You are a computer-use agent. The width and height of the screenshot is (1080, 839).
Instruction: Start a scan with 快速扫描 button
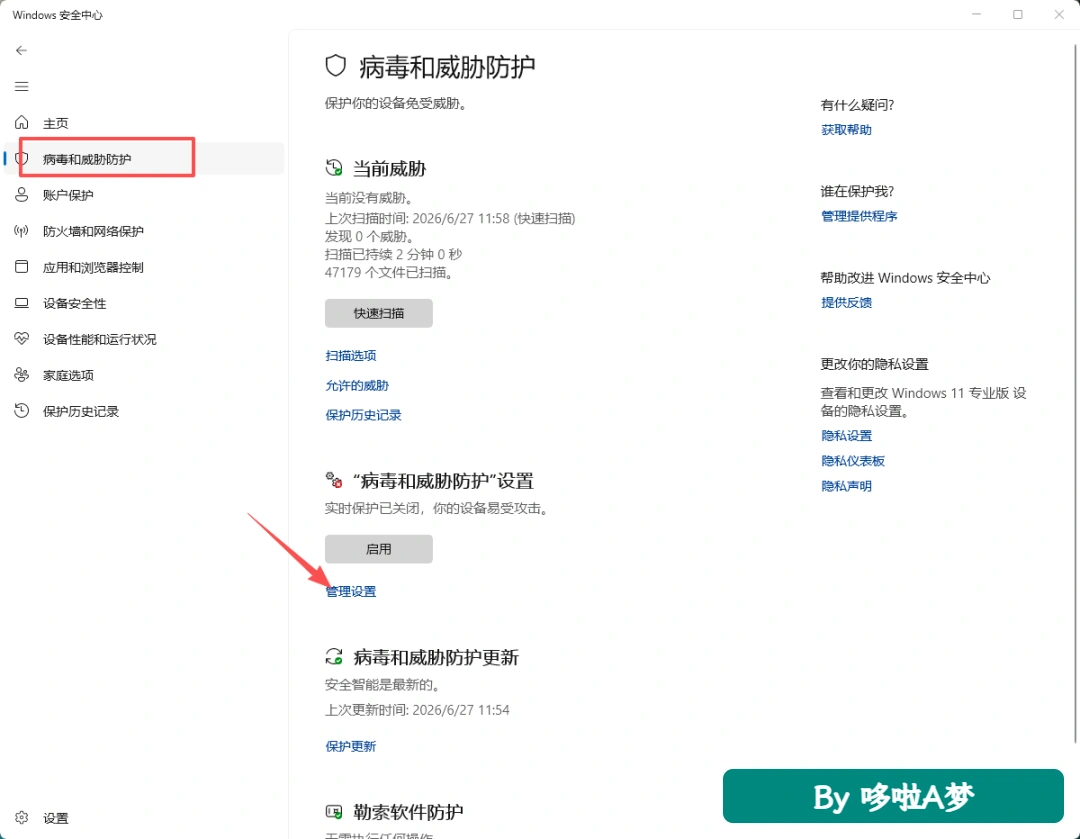[379, 313]
